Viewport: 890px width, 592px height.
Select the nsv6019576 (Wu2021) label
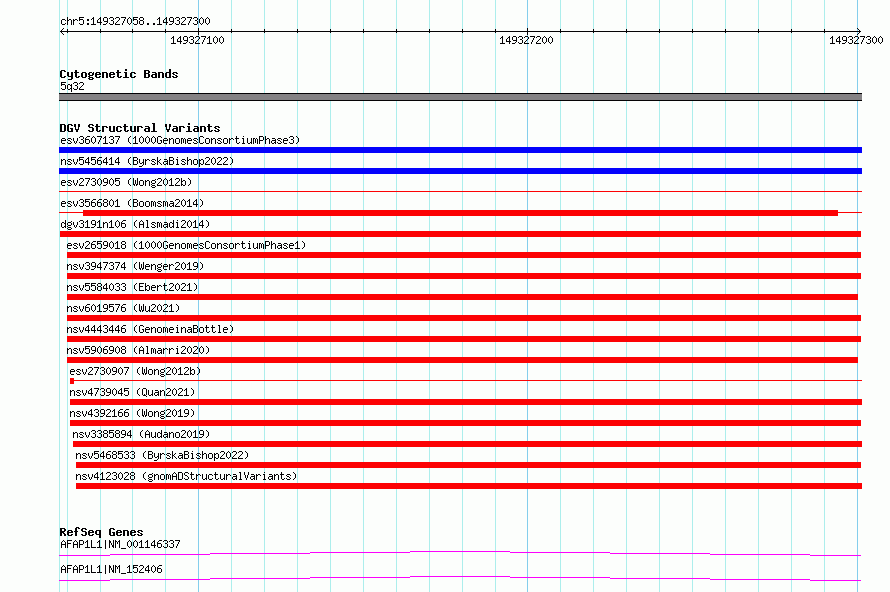click(x=123, y=308)
